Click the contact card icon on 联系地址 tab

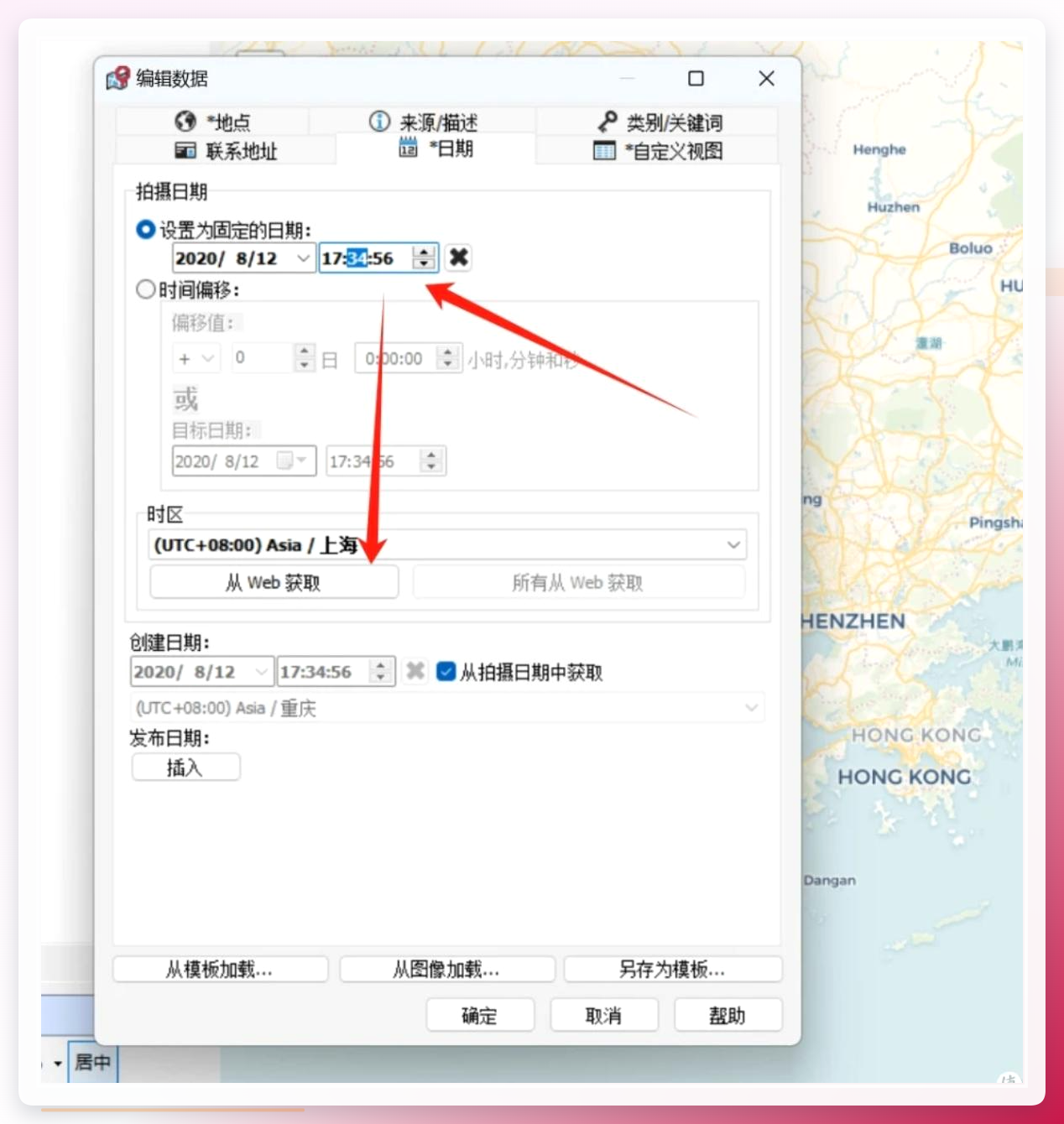[185, 150]
